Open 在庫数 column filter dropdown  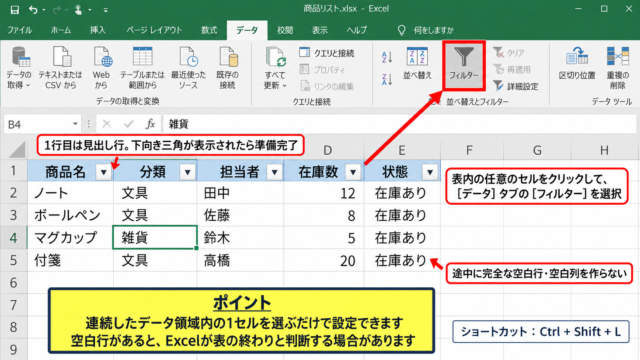(353, 172)
